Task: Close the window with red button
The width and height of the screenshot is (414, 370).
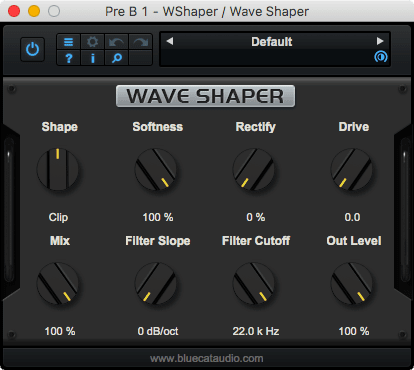Action: (14, 11)
